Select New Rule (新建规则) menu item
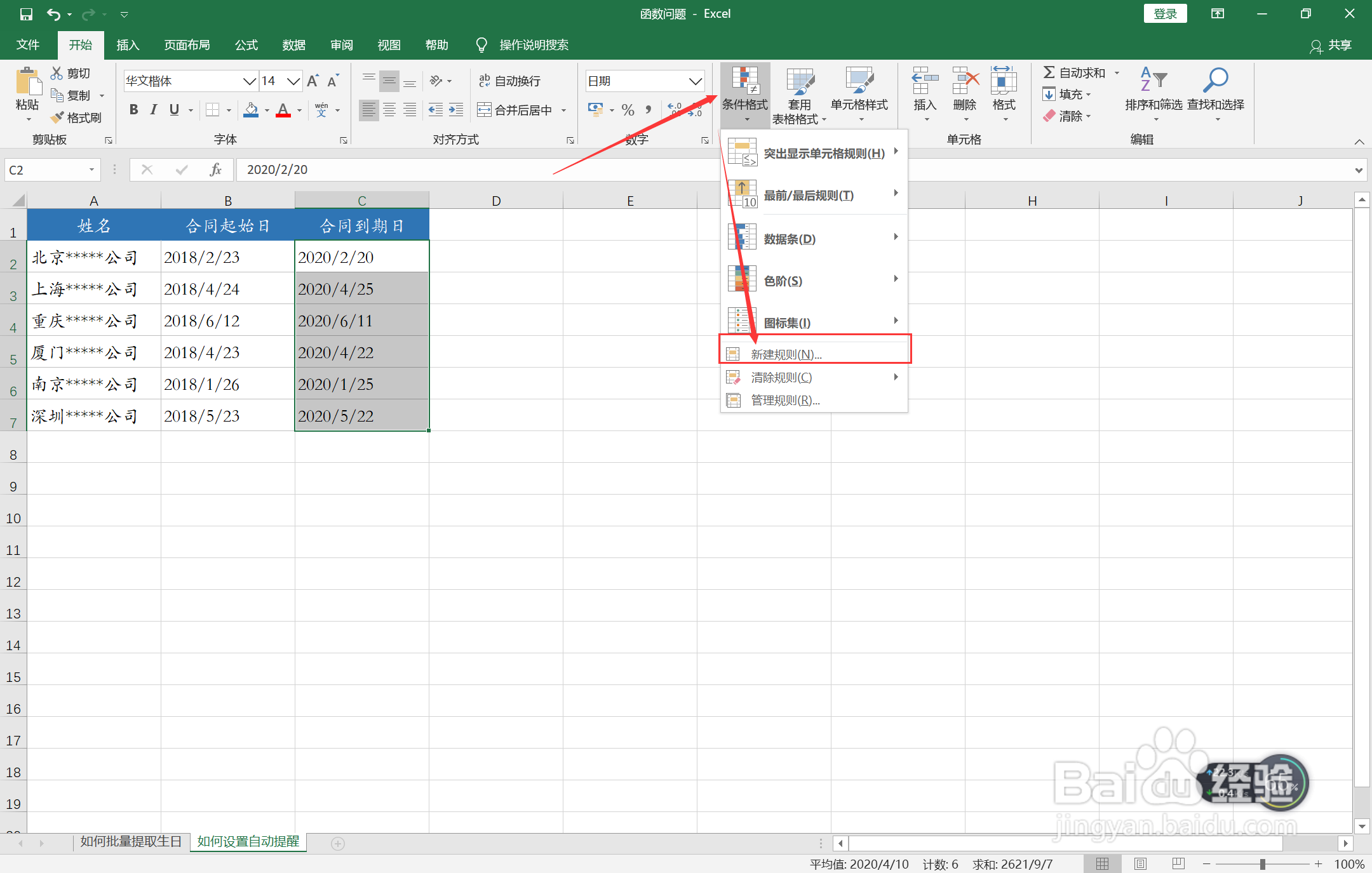The height and width of the screenshot is (873, 1372). click(786, 354)
